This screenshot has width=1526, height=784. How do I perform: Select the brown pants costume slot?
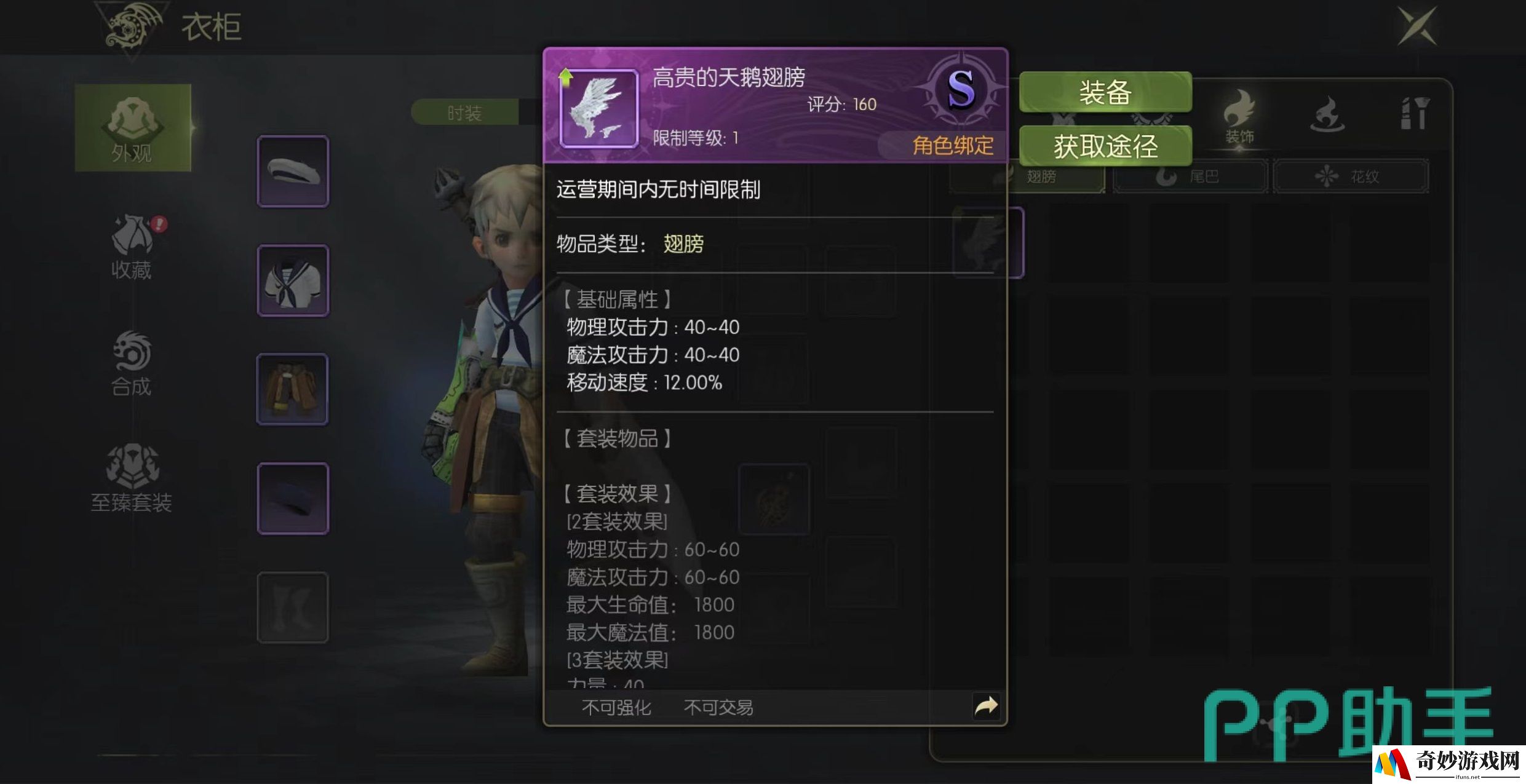click(x=293, y=389)
